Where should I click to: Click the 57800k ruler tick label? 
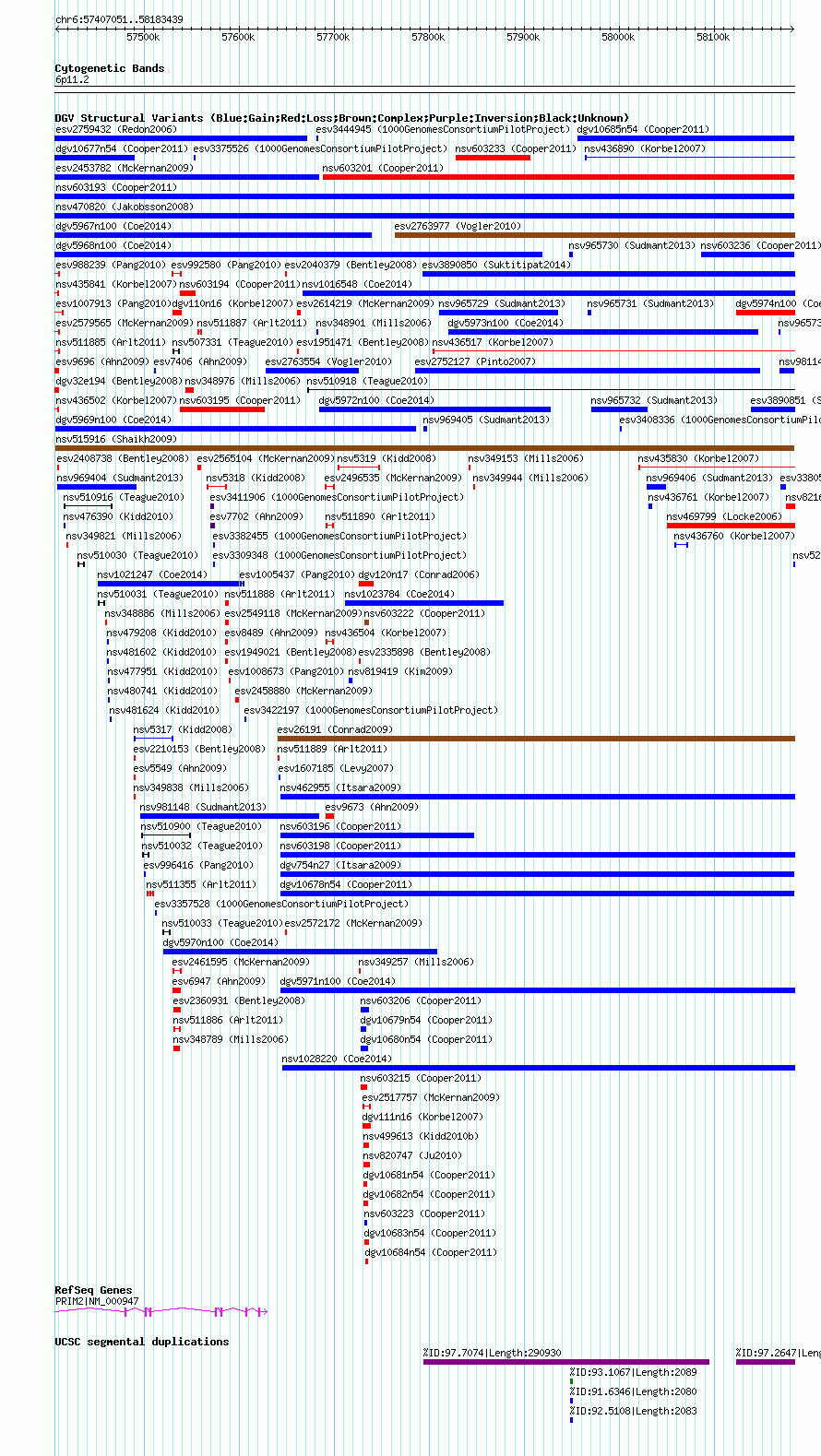click(x=428, y=37)
